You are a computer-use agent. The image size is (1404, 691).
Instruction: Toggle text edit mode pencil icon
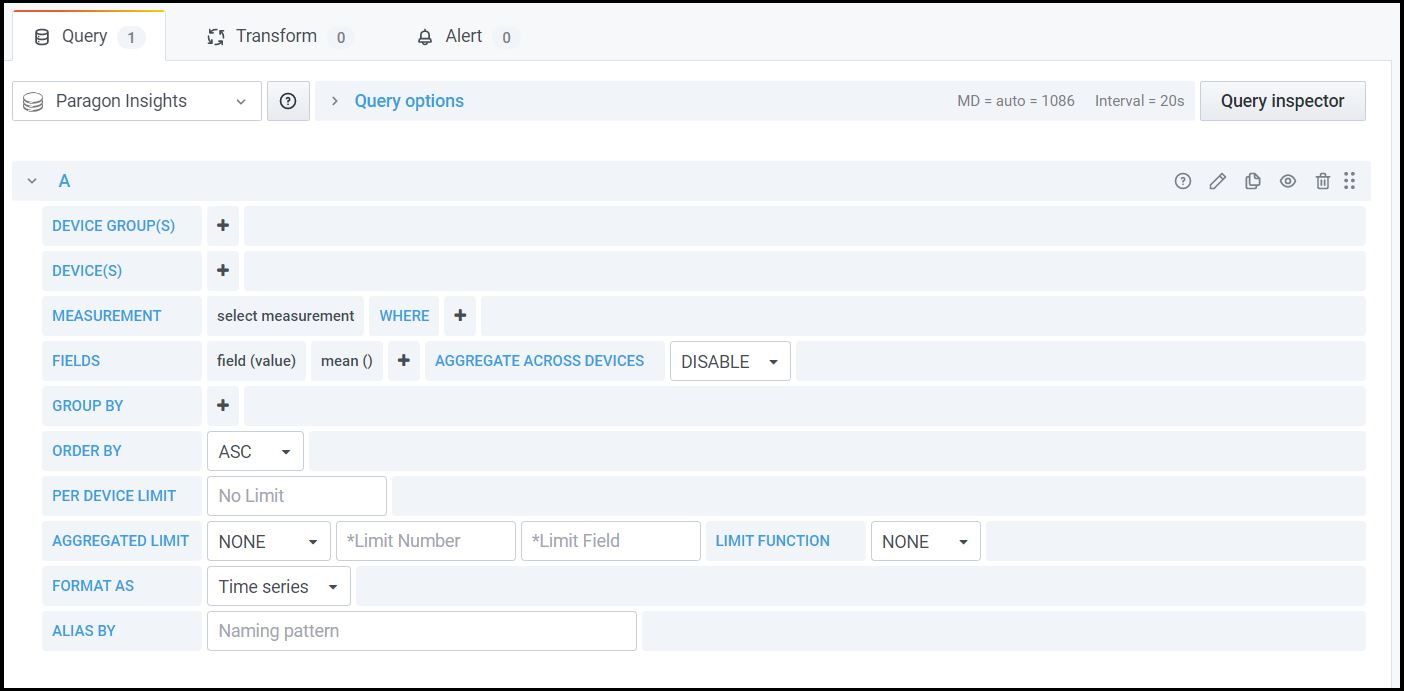(1217, 181)
